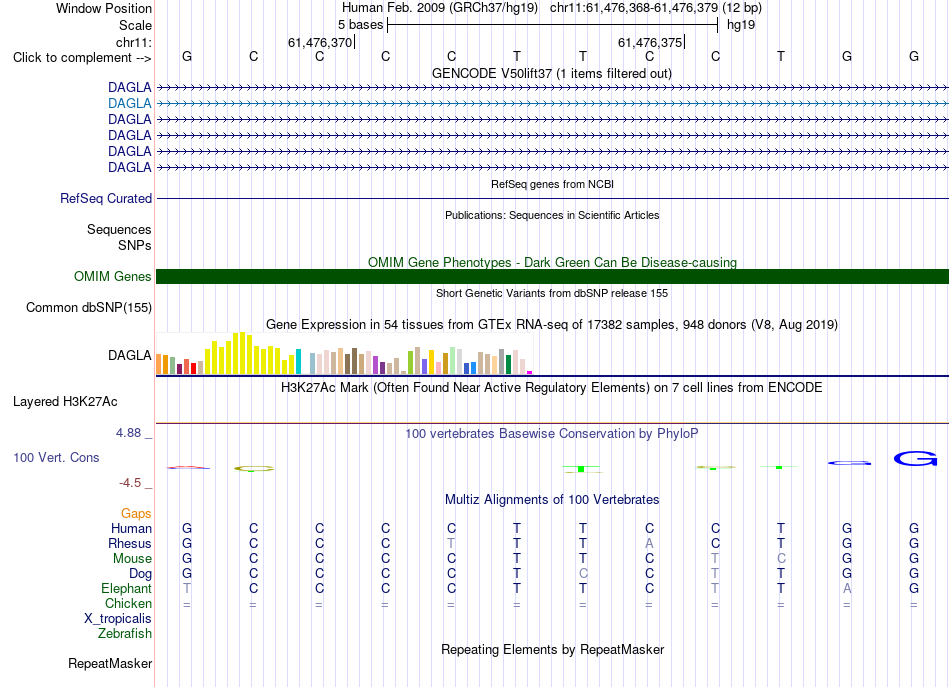Click the 'A' base in the Rhesus row
Screen dimensions: 950x687
(x=649, y=544)
